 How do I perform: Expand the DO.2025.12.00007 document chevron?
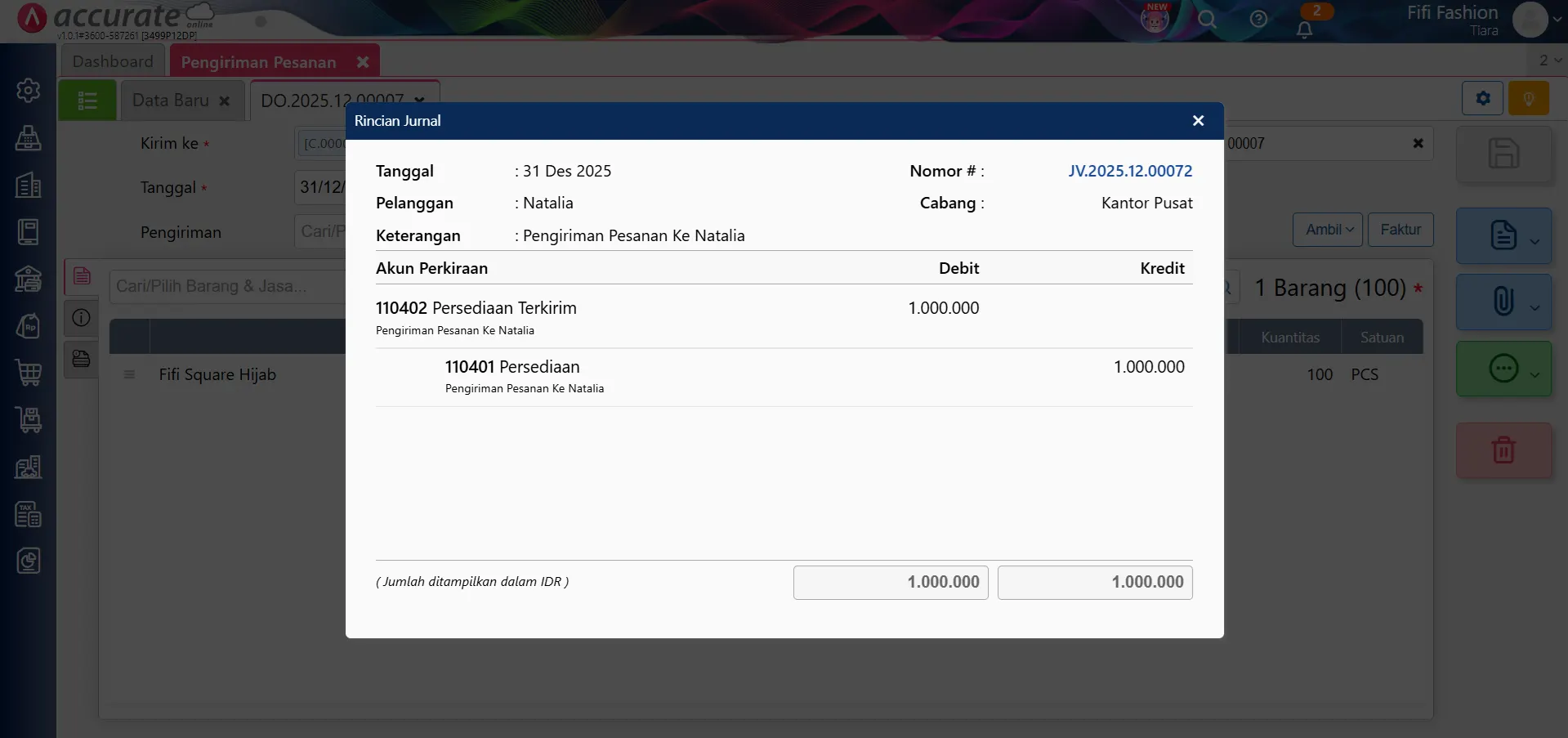click(x=420, y=100)
